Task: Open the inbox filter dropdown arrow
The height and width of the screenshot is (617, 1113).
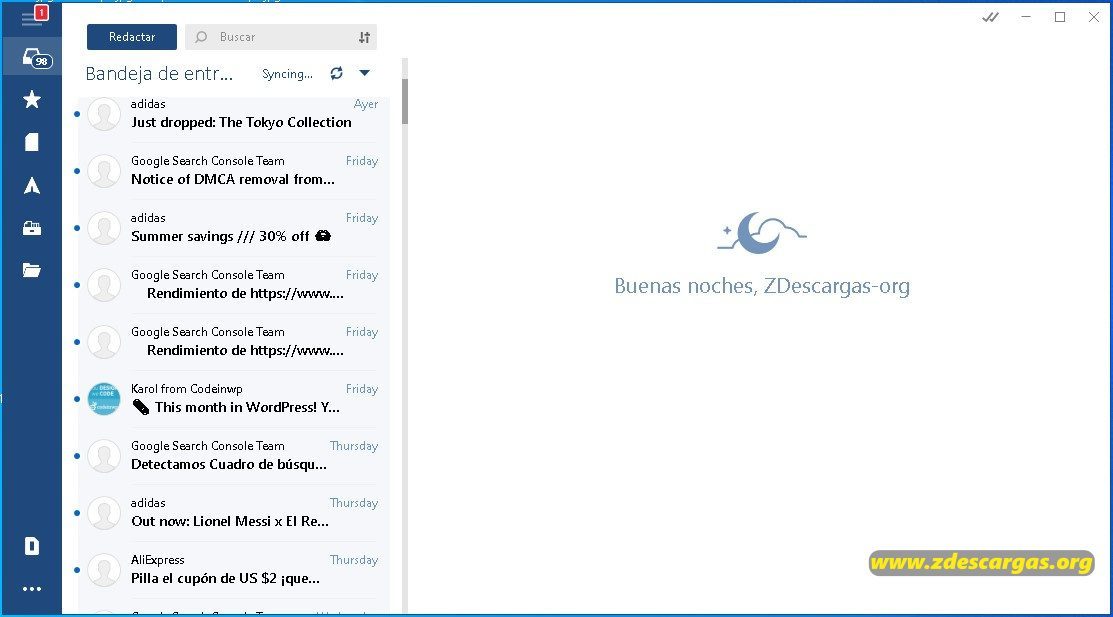Action: pyautogui.click(x=364, y=72)
